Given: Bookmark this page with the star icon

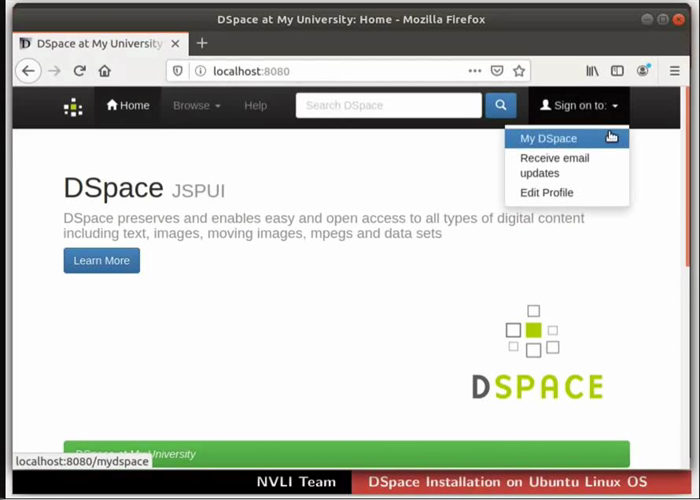Looking at the screenshot, I should click(519, 71).
